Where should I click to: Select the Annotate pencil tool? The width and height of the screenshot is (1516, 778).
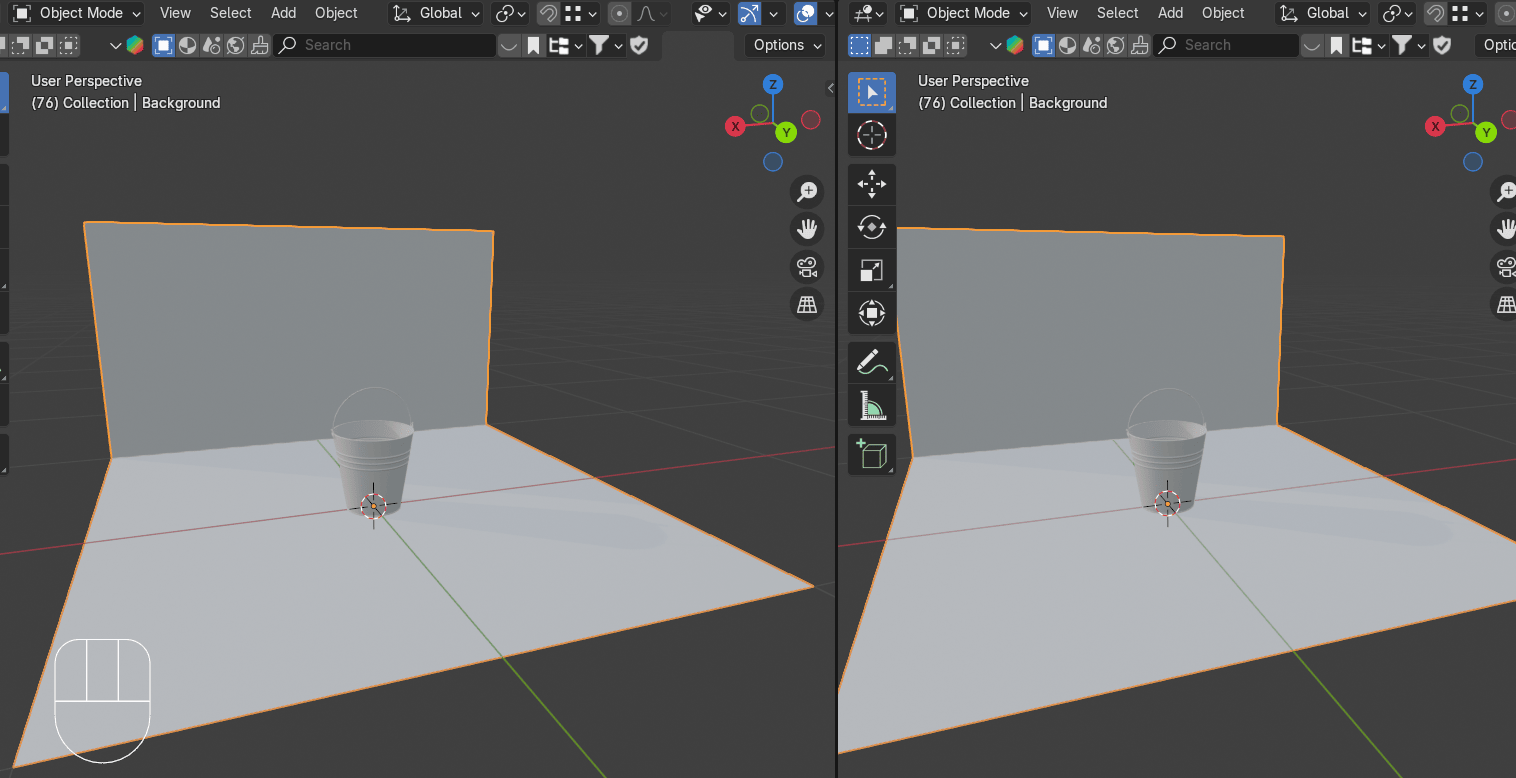point(871,362)
